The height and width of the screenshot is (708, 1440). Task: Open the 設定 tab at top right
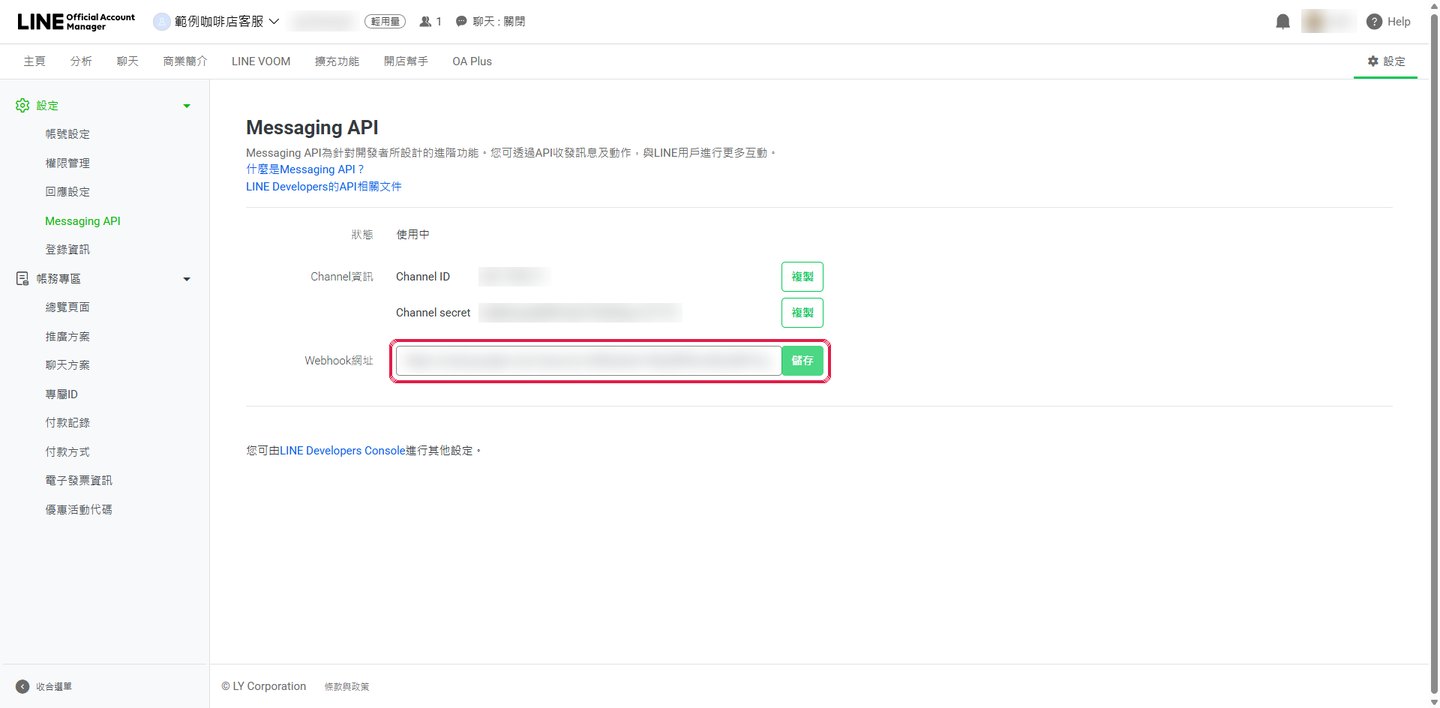click(x=1386, y=61)
